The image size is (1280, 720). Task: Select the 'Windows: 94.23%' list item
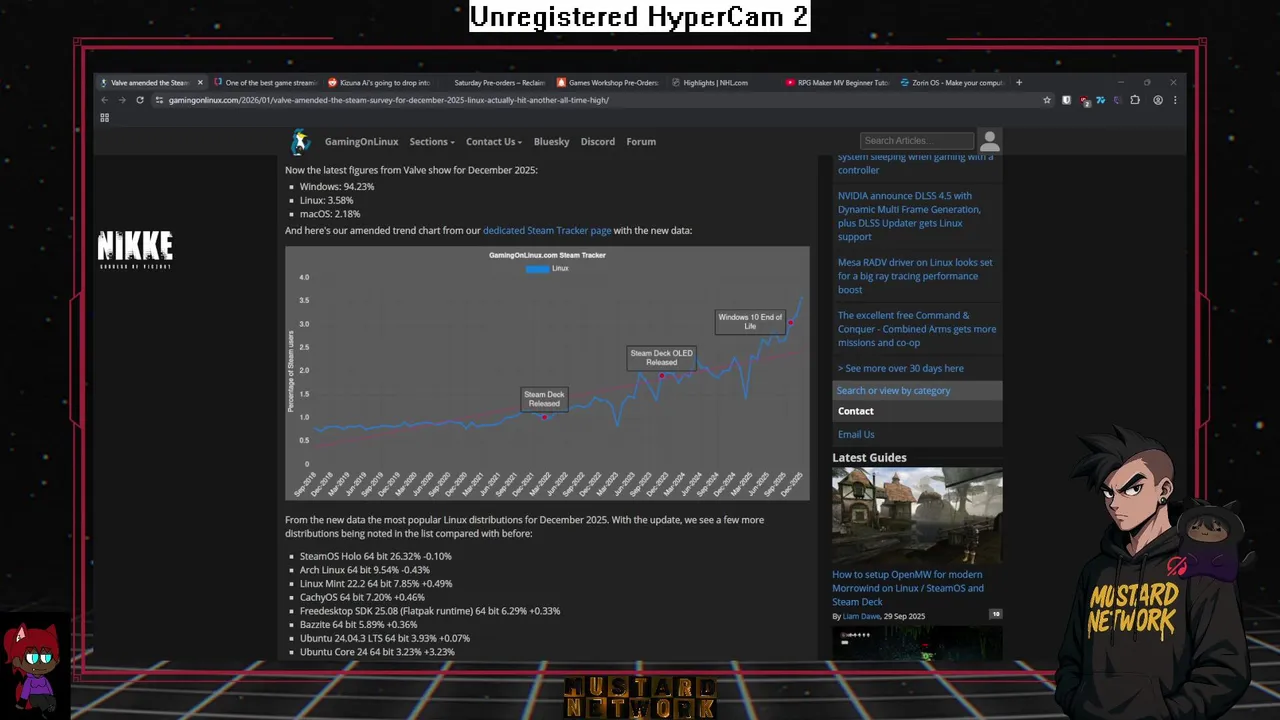point(337,187)
